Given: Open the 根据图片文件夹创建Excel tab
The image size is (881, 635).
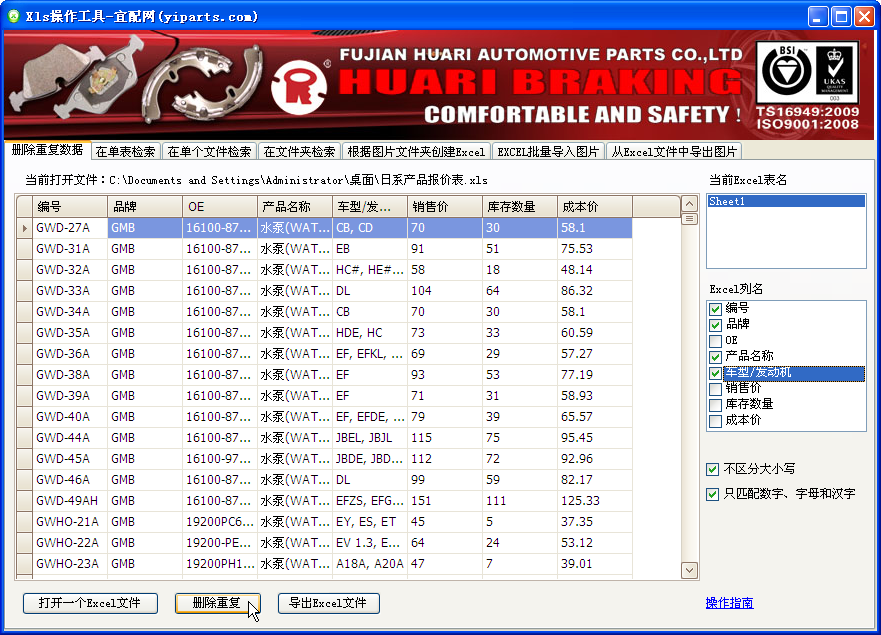Looking at the screenshot, I should click(x=416, y=152).
